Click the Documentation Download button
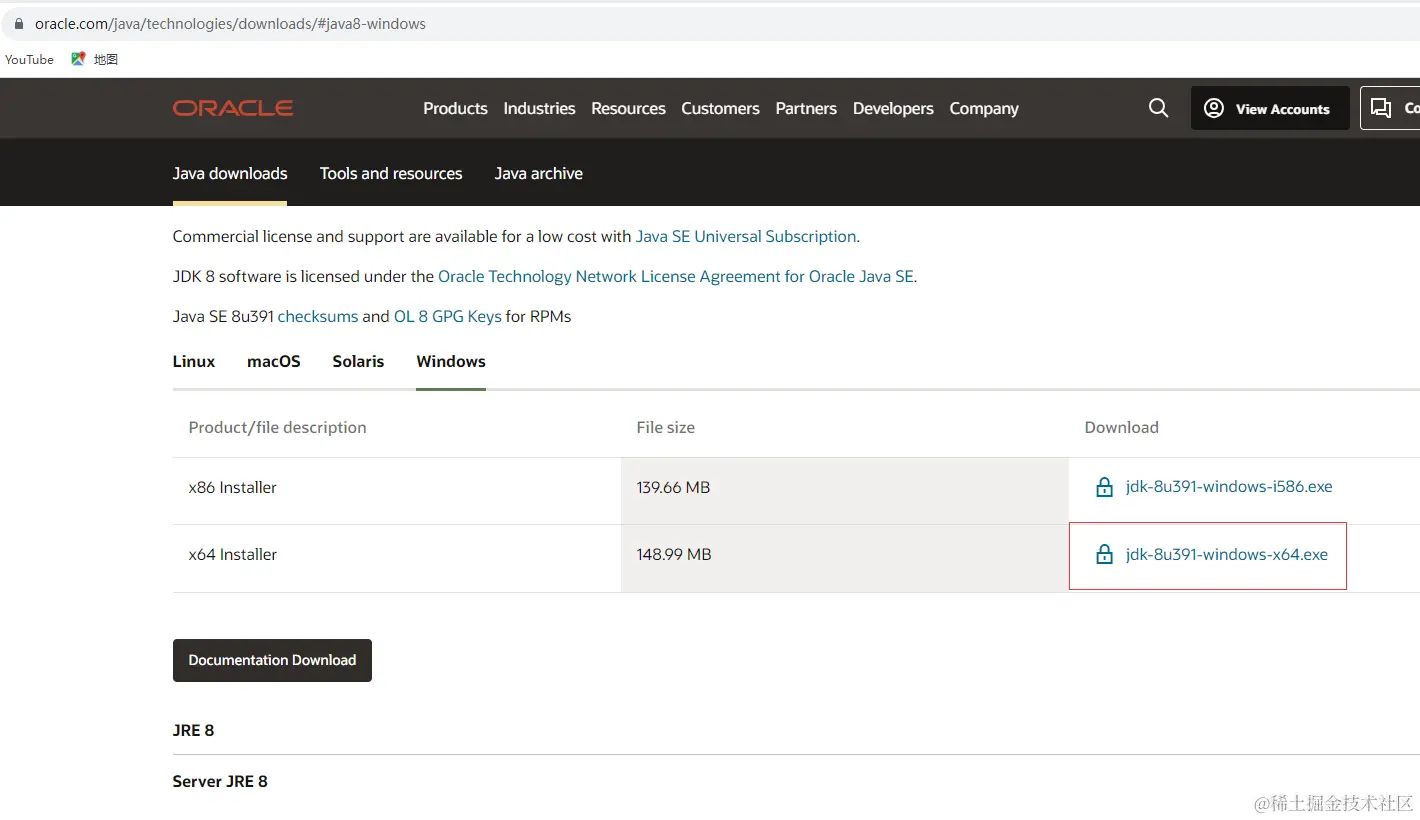1420x820 pixels. click(x=272, y=660)
